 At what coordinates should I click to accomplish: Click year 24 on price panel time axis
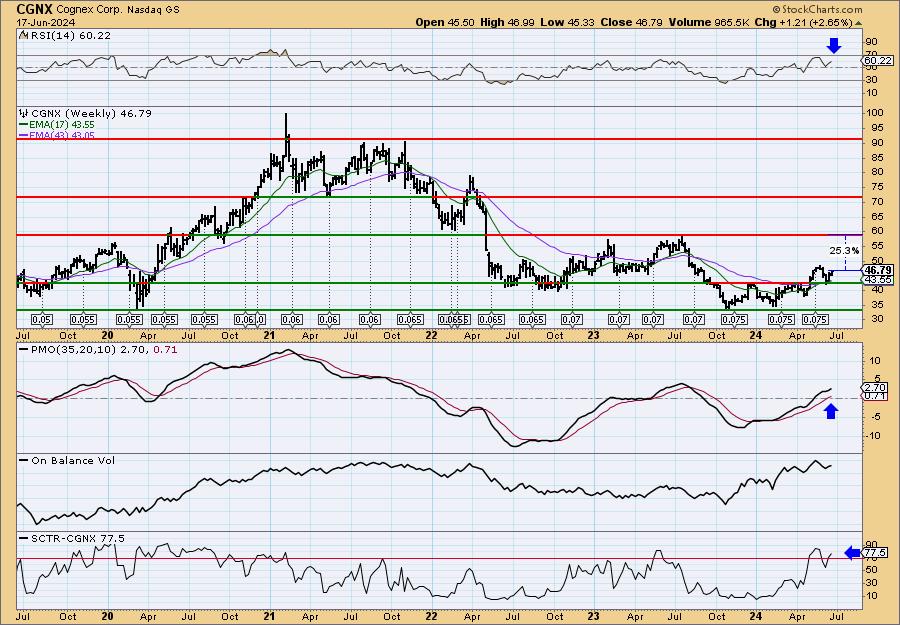755,335
